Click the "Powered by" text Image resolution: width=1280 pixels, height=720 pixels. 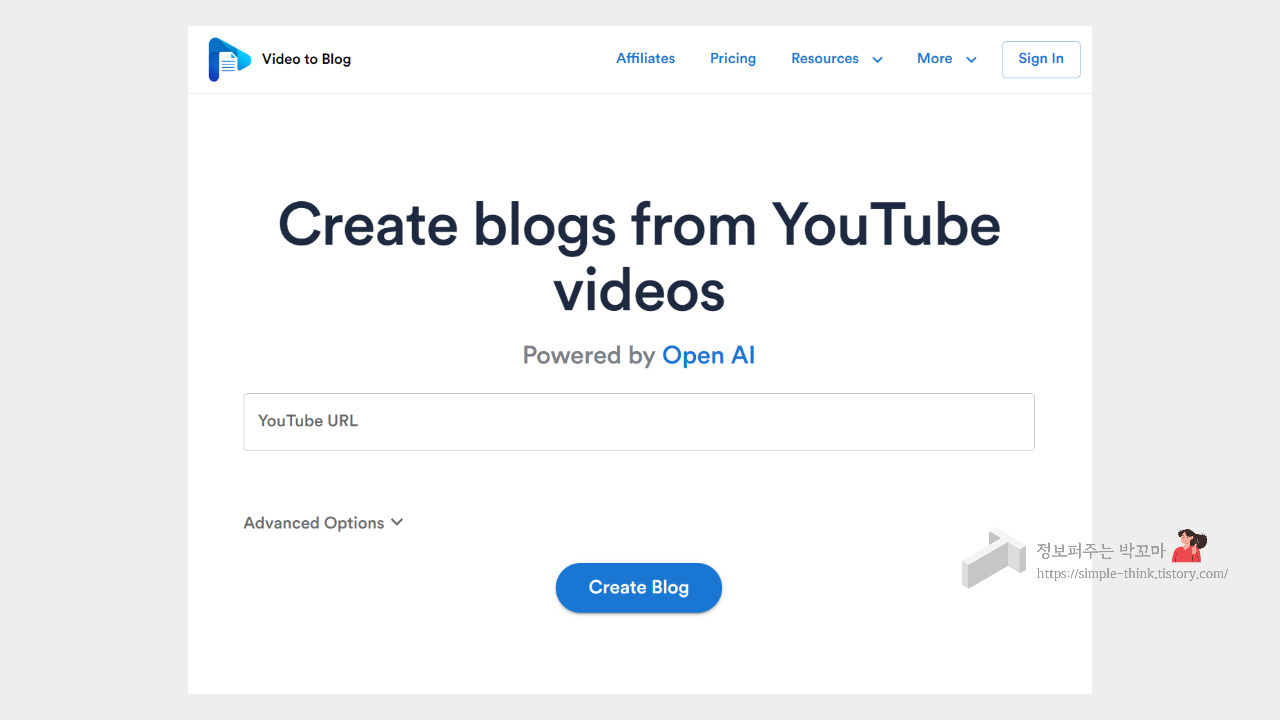click(589, 356)
